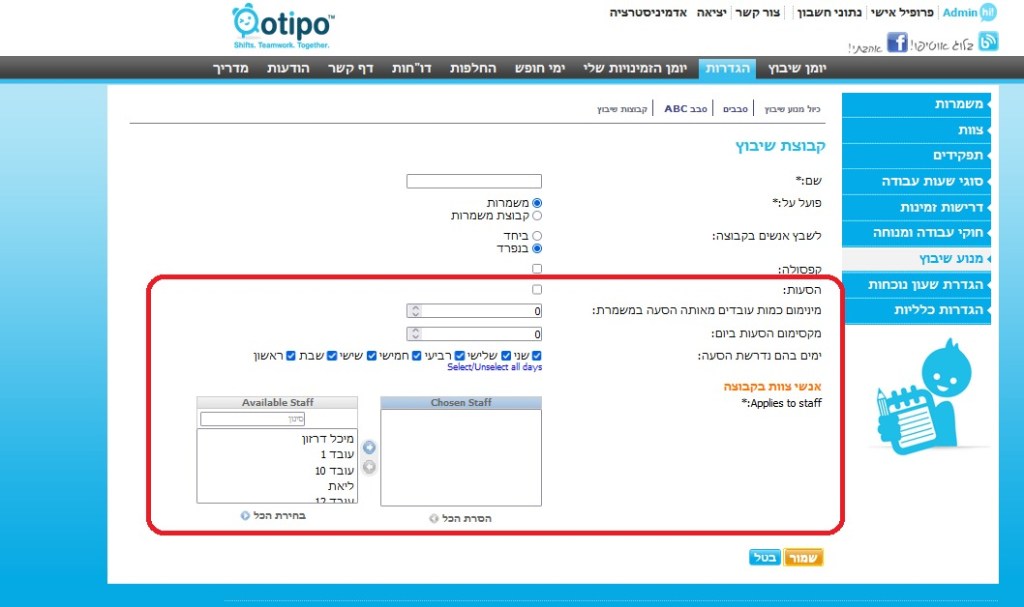Open 'חוקי עבודה ומנוחה' in the sidebar
This screenshot has width=1024, height=607.
pos(915,233)
